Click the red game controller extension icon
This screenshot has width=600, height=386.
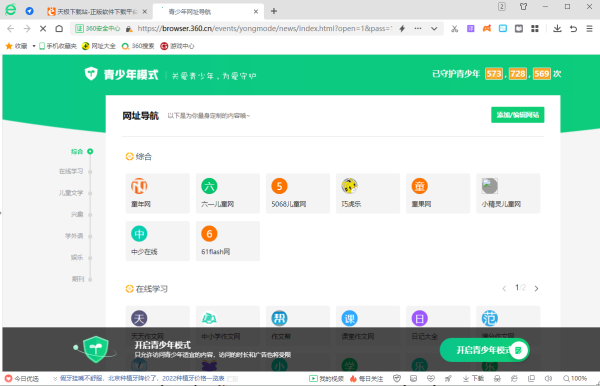tap(487, 29)
